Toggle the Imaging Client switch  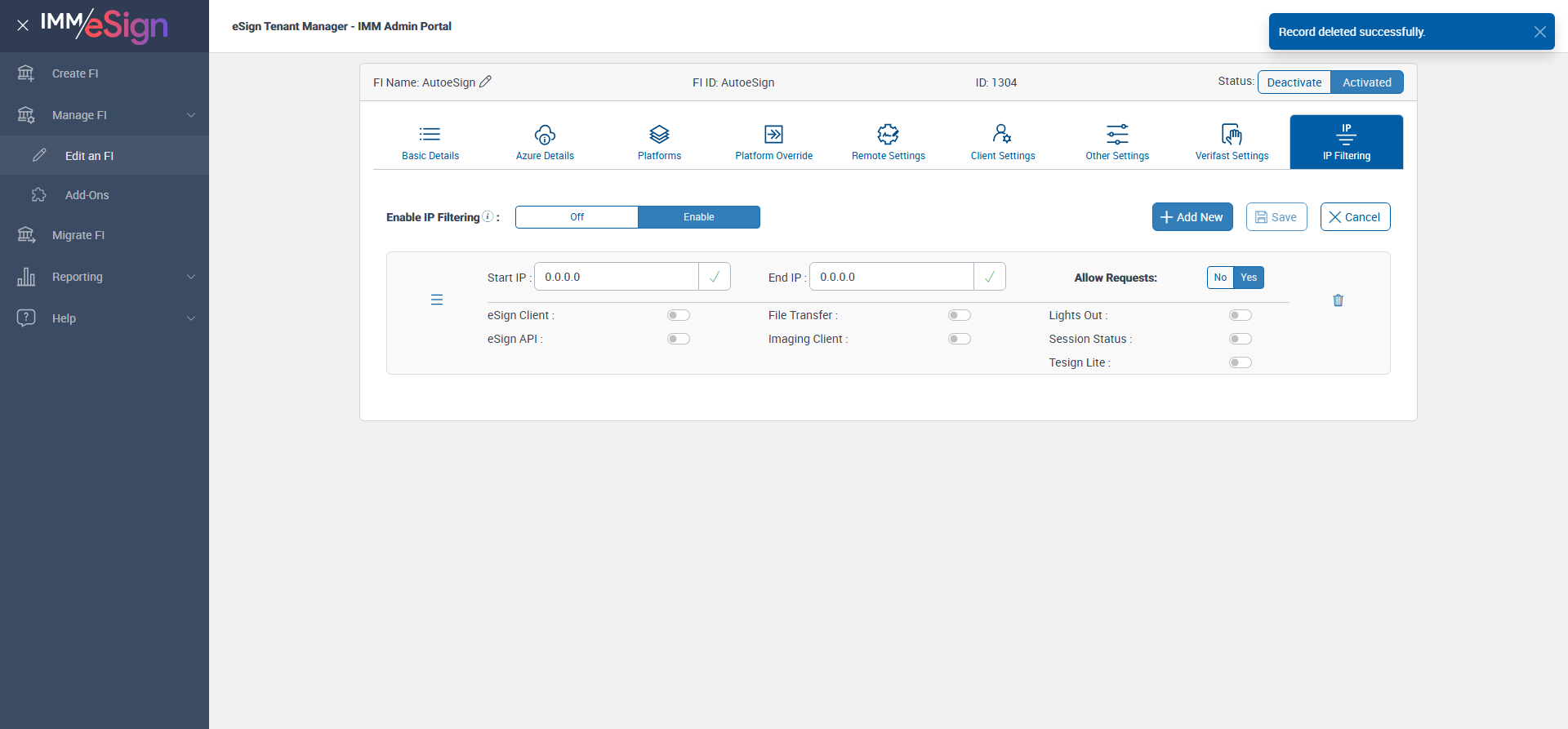click(x=960, y=339)
